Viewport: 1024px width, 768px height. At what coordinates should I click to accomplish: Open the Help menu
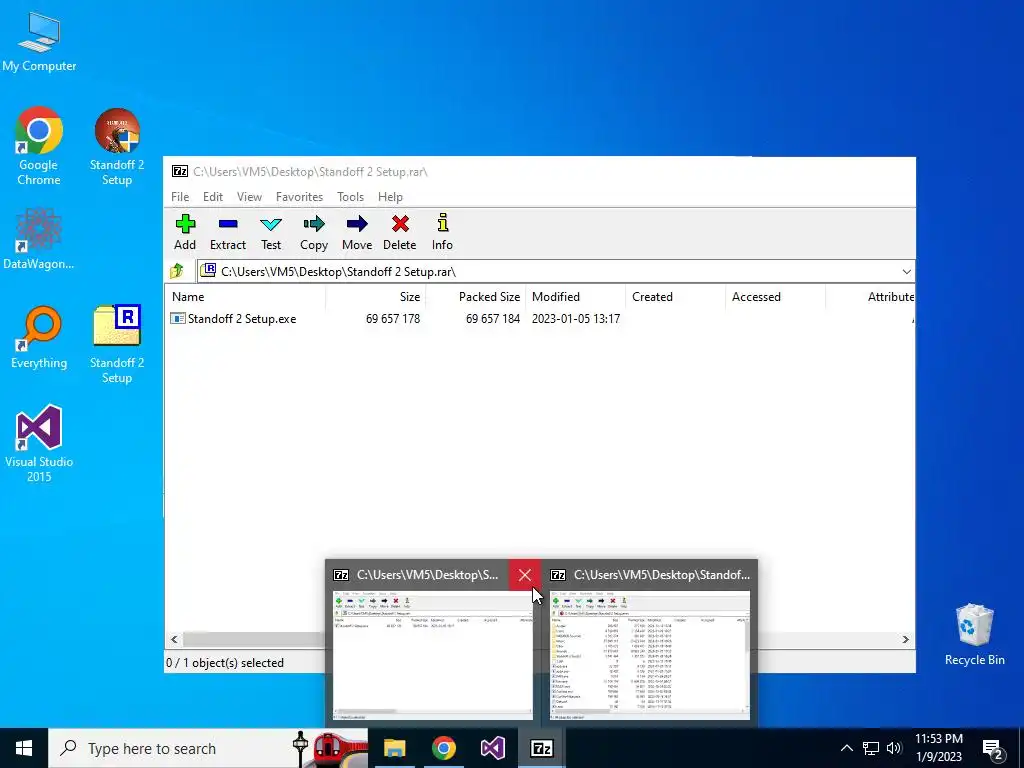[391, 197]
